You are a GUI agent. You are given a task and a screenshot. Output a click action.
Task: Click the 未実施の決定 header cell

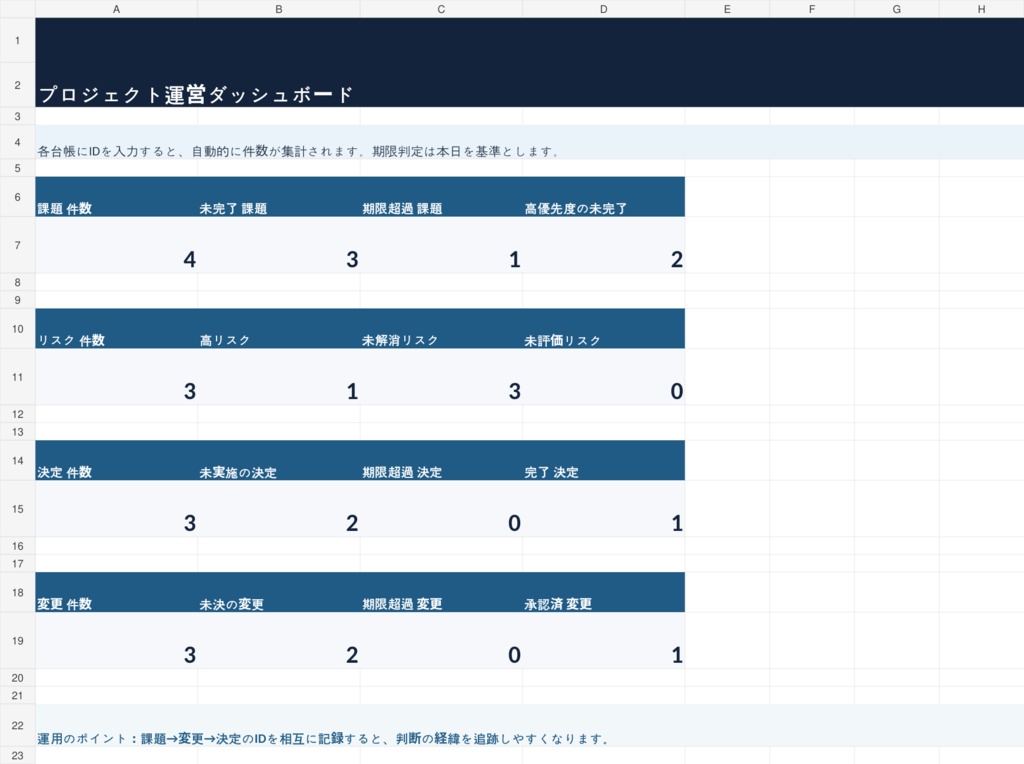click(279, 460)
